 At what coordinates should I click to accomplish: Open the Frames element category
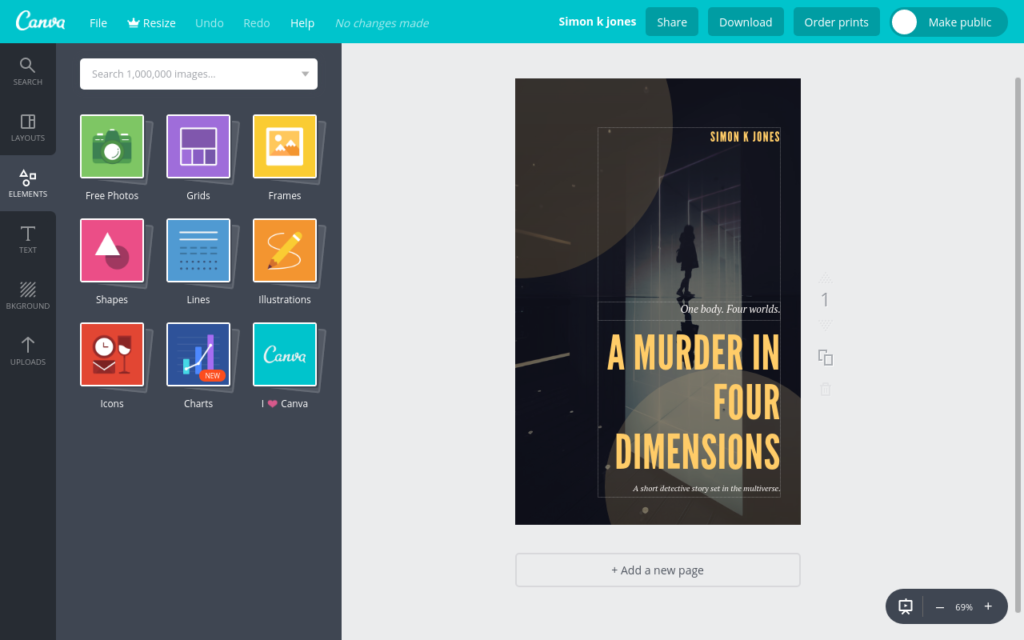pos(285,147)
